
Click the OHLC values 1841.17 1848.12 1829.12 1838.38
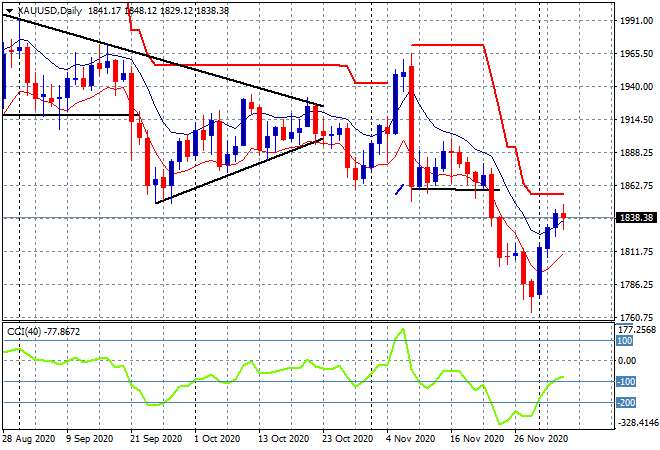tap(158, 11)
